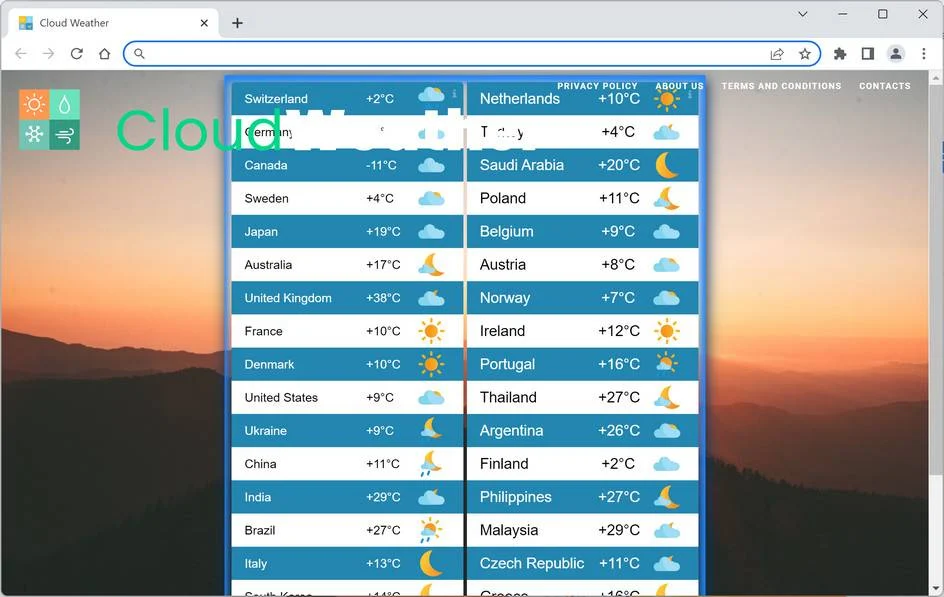Screen dimensions: 944x597
Task: Click the share page icon in address bar
Action: click(x=777, y=54)
